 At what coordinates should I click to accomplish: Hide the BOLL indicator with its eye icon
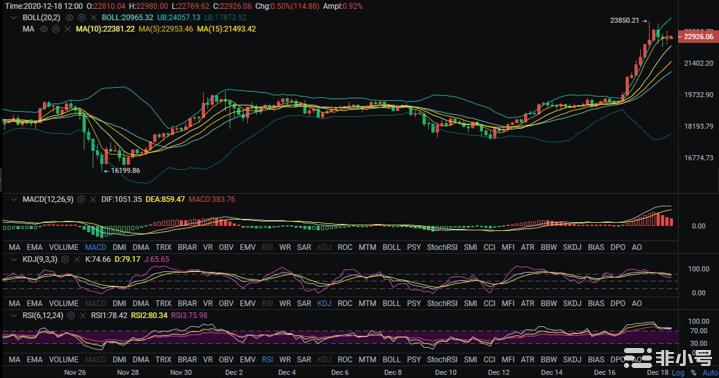coord(69,17)
